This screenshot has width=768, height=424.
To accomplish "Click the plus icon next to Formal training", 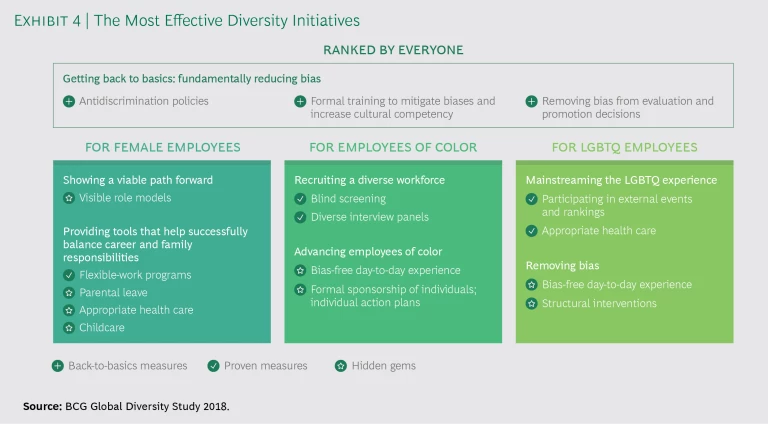I will (x=300, y=102).
